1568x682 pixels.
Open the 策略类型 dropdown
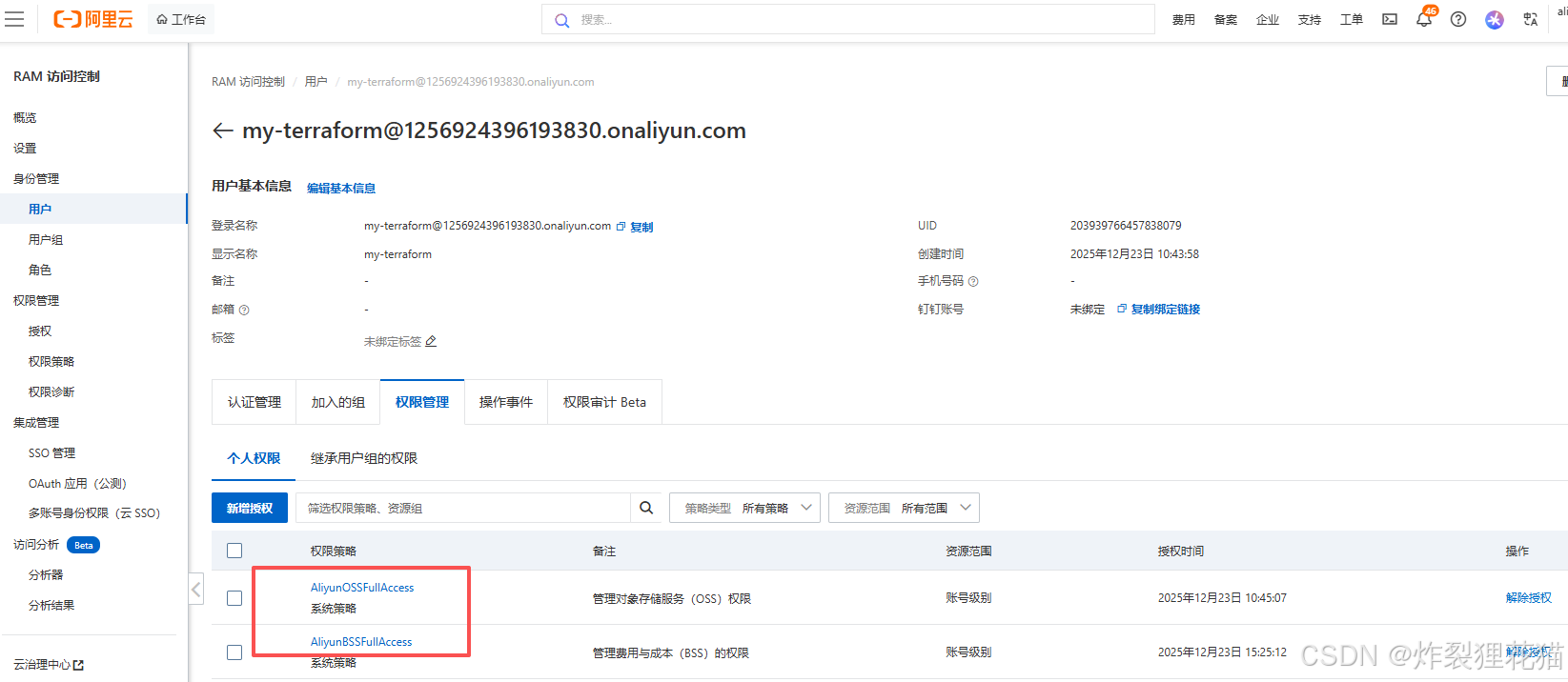(x=744, y=508)
